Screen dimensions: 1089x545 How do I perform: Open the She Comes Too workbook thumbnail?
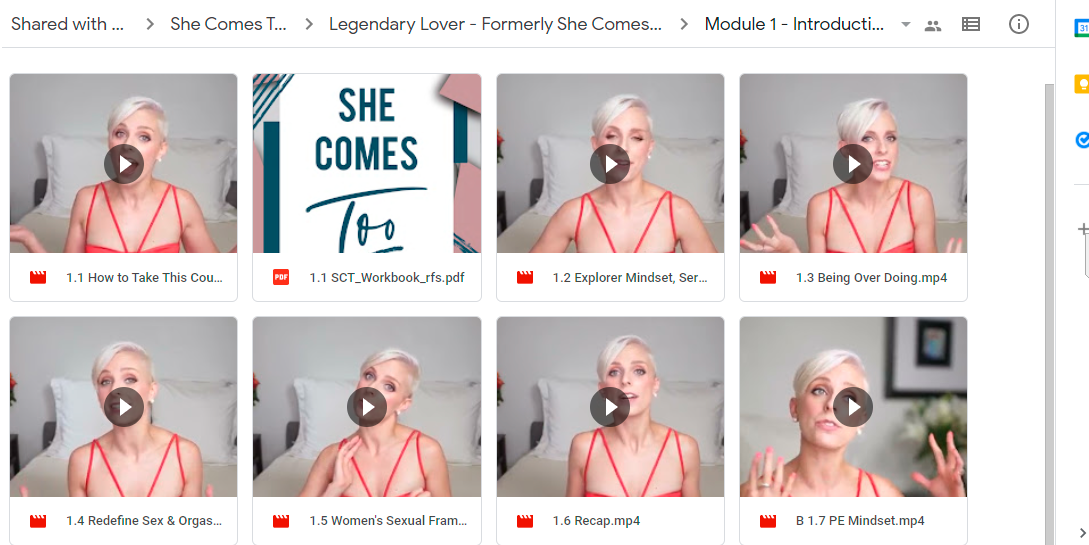[367, 163]
